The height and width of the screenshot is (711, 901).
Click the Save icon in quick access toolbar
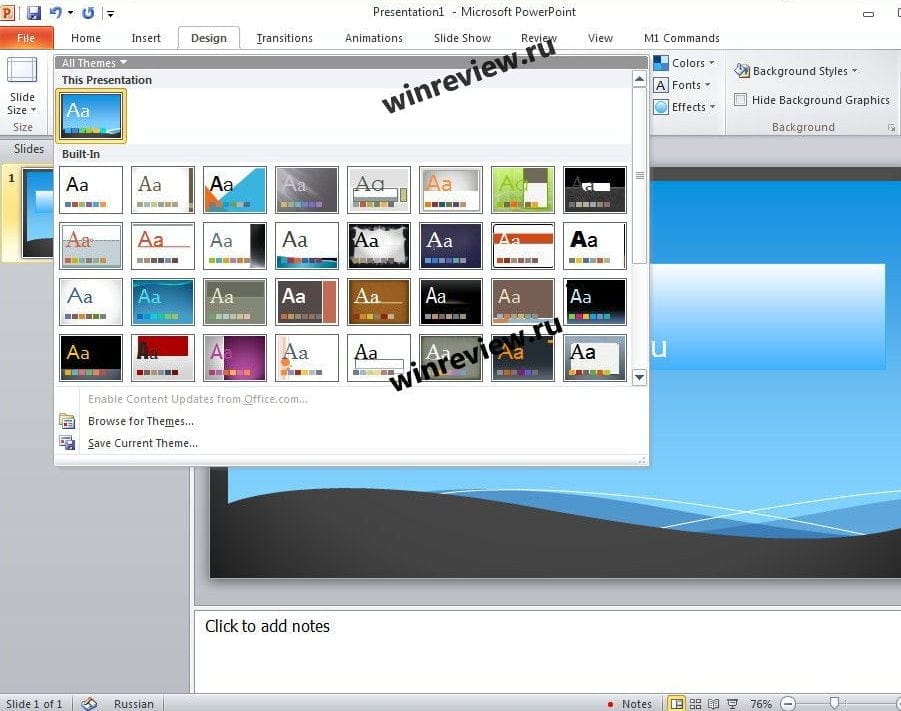click(34, 13)
